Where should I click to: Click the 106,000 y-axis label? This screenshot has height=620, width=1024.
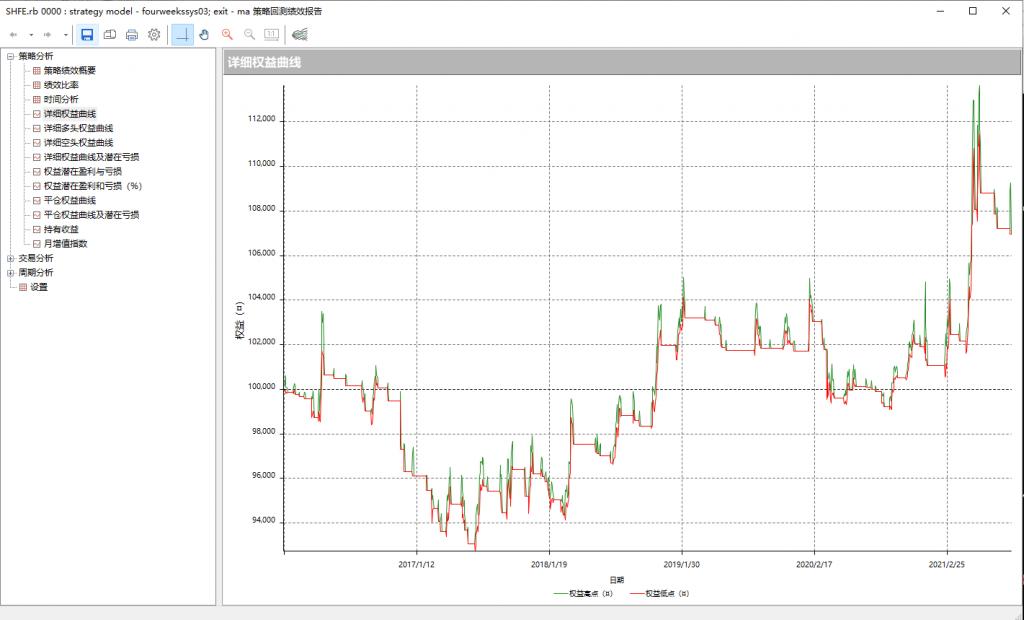coord(261,254)
